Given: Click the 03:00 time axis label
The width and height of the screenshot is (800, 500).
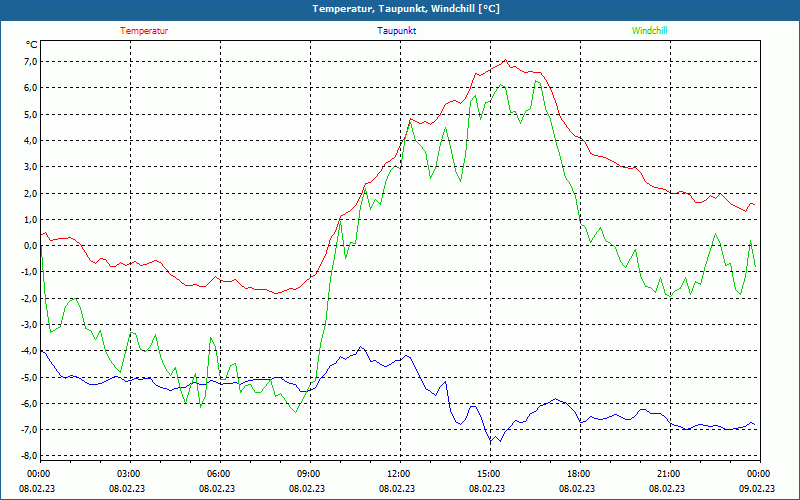Looking at the screenshot, I should click(128, 473).
